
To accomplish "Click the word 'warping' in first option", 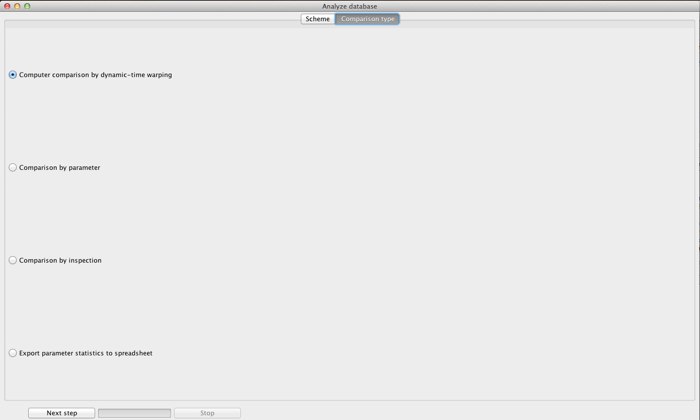I will point(159,75).
